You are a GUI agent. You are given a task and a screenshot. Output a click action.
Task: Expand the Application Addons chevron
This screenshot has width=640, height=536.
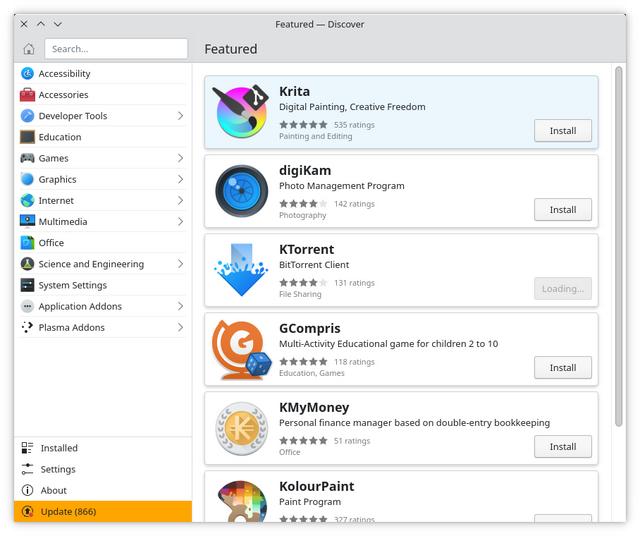pos(180,306)
